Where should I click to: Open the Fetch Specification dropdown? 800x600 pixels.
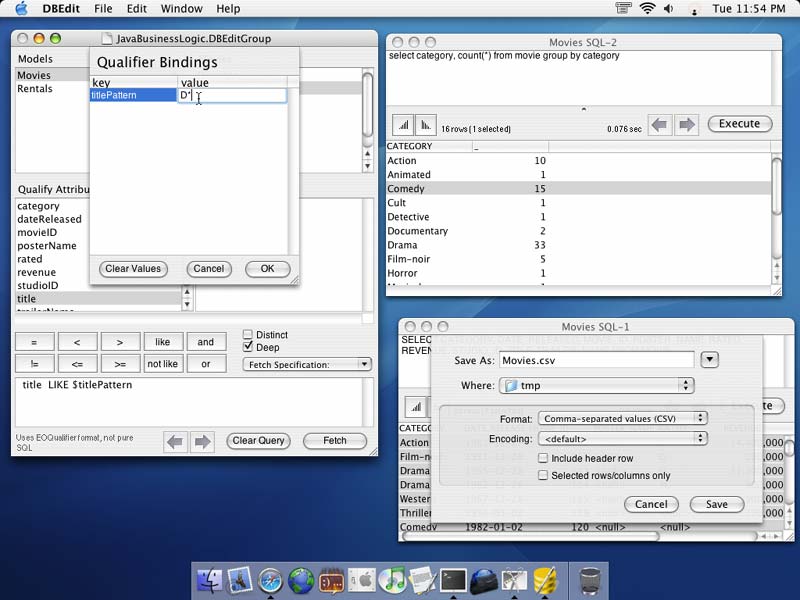[307, 365]
